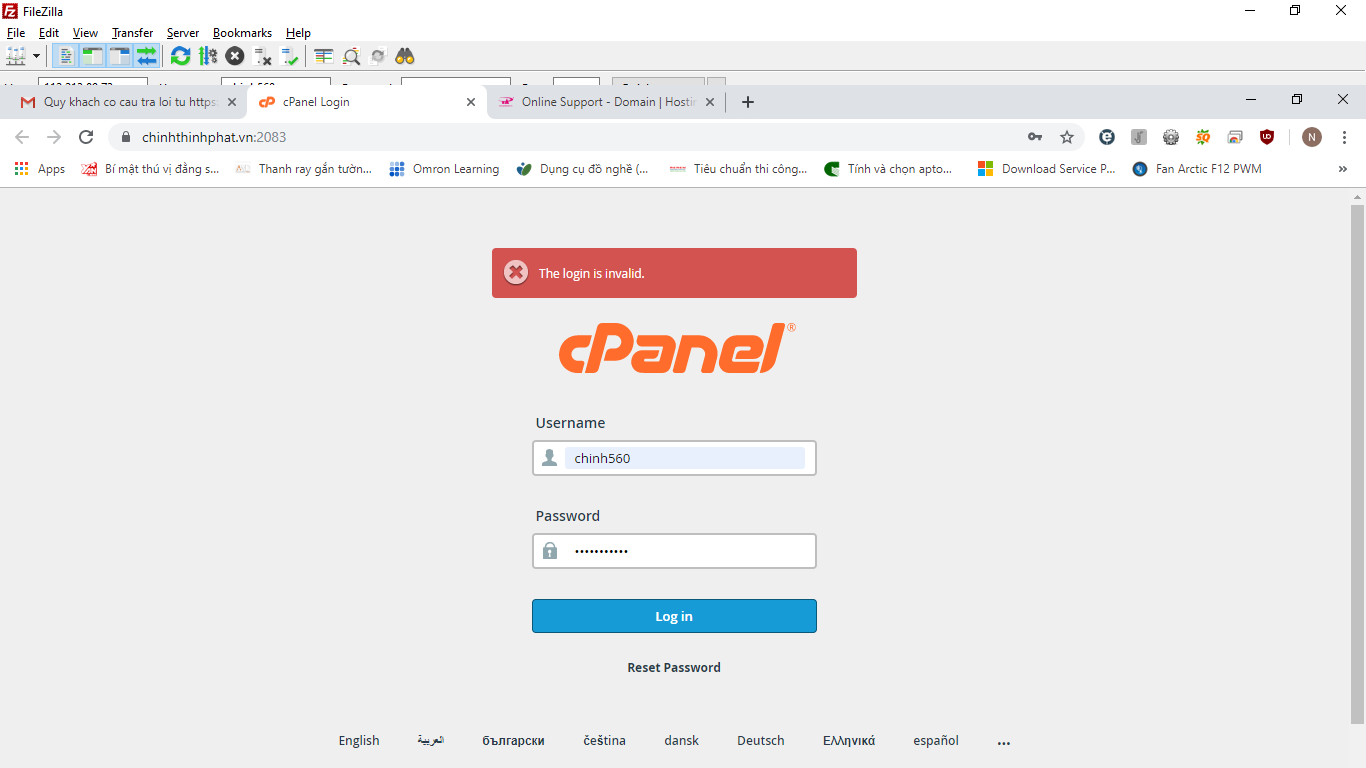The image size is (1366, 768).
Task: Click the page vertical scrollbar
Action: point(1357,465)
